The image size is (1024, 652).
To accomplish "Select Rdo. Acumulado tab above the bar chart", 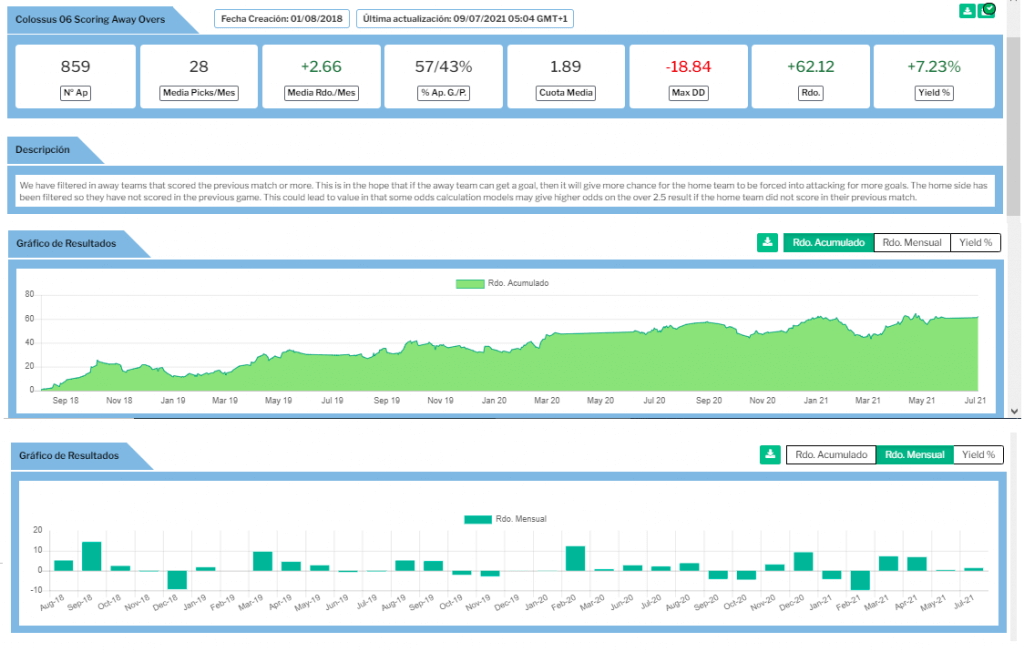I will [830, 455].
